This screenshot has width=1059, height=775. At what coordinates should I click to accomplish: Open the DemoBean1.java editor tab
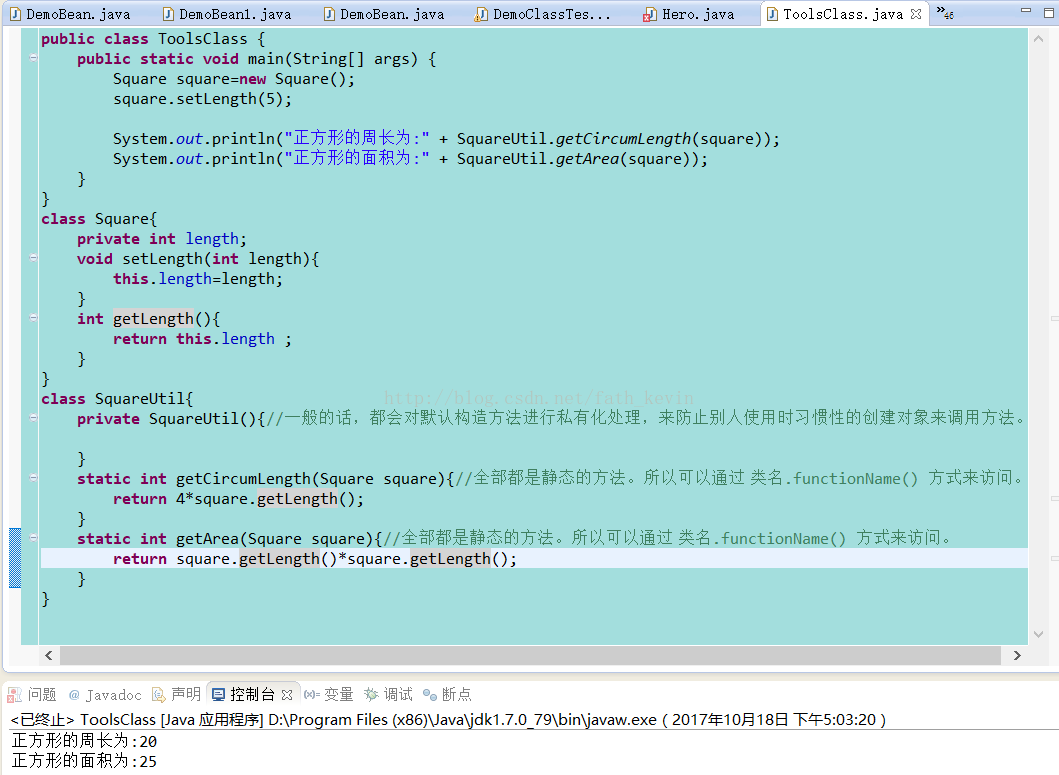pos(227,14)
